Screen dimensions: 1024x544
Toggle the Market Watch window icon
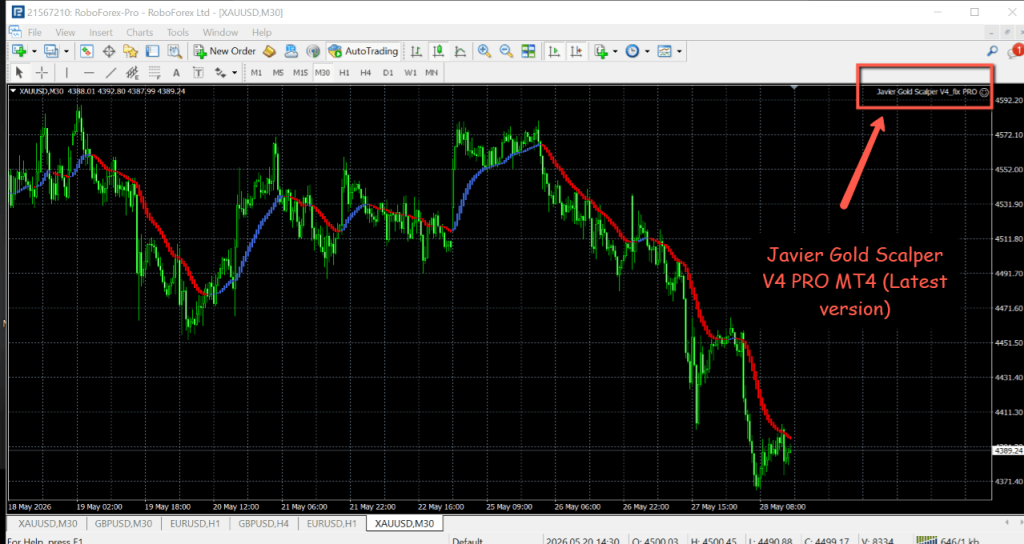[x=86, y=51]
